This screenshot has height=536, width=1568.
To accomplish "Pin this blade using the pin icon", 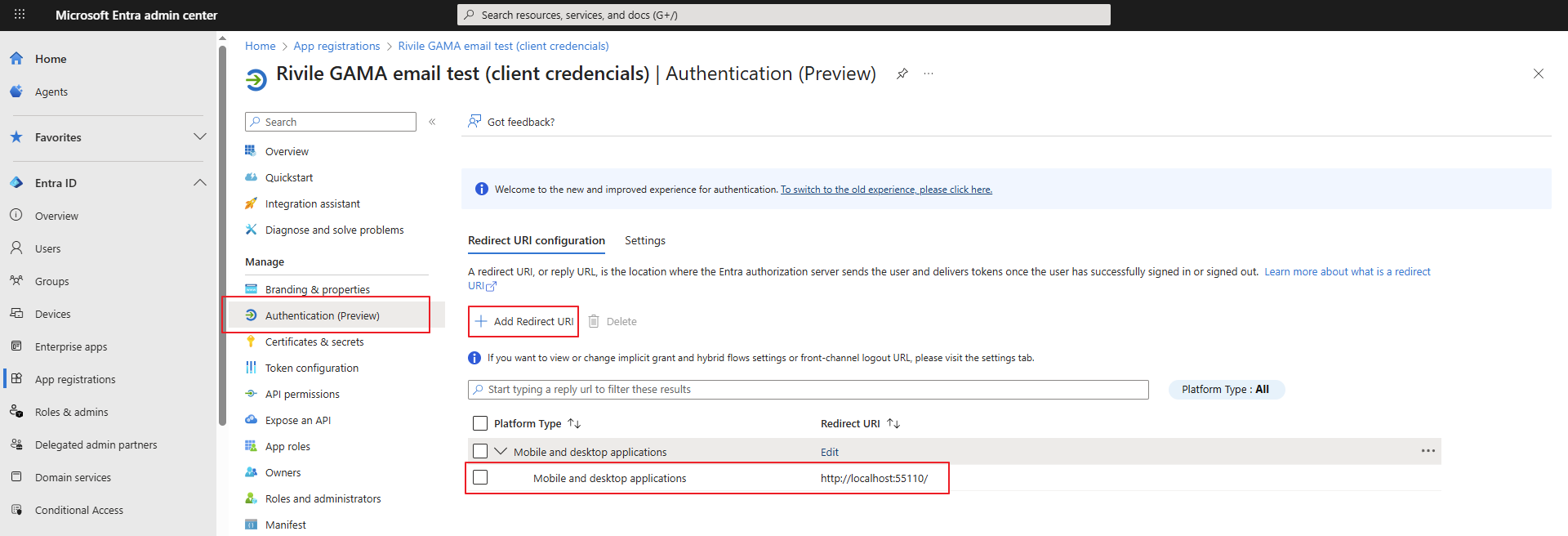I will pyautogui.click(x=902, y=74).
